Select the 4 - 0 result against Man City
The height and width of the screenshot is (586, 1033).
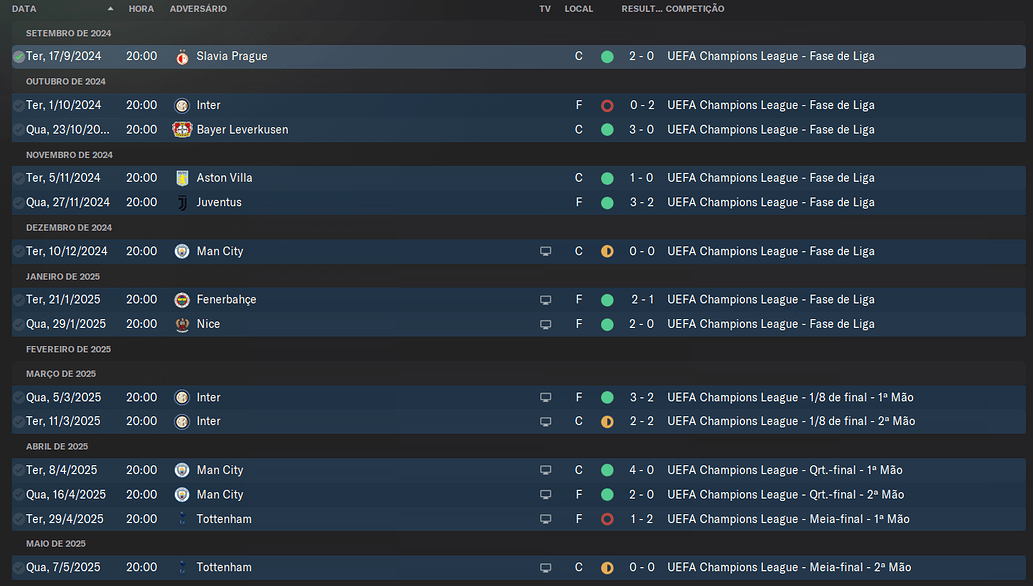point(641,470)
